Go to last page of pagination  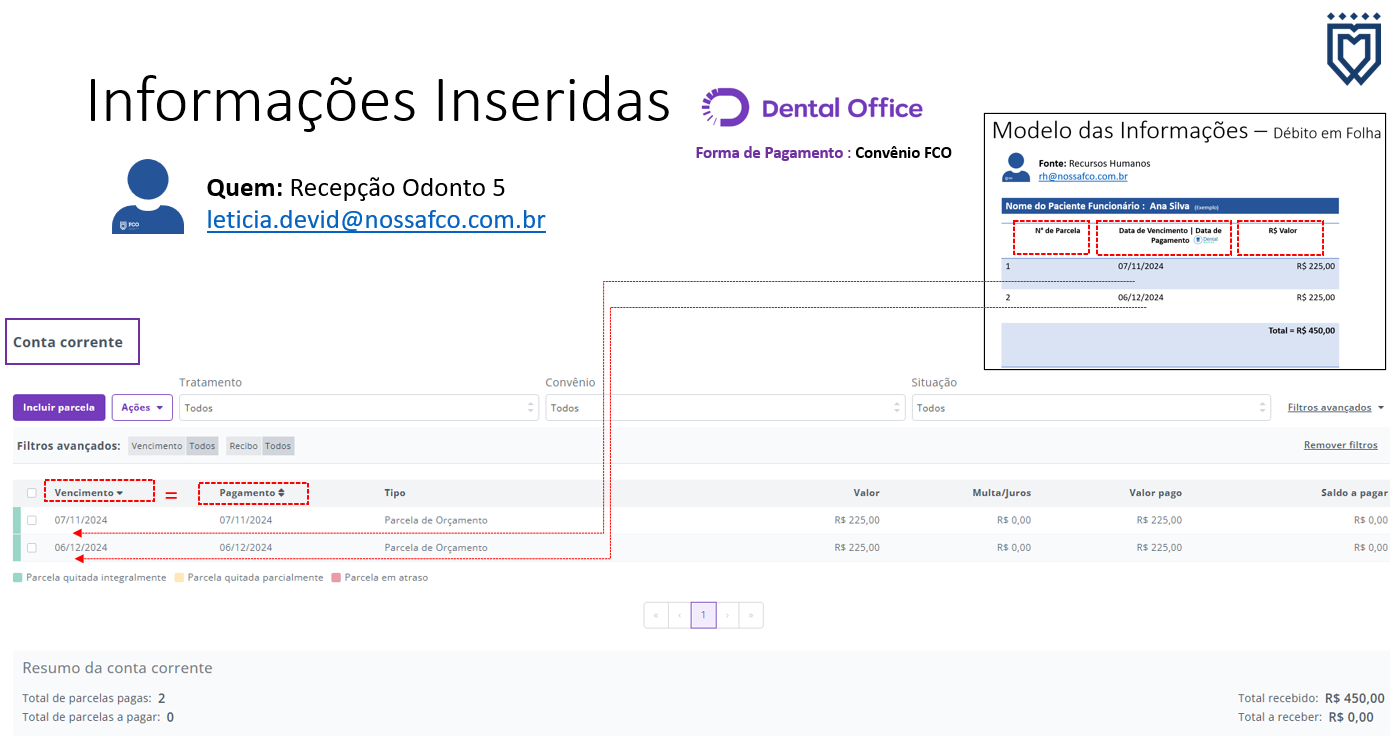point(751,615)
